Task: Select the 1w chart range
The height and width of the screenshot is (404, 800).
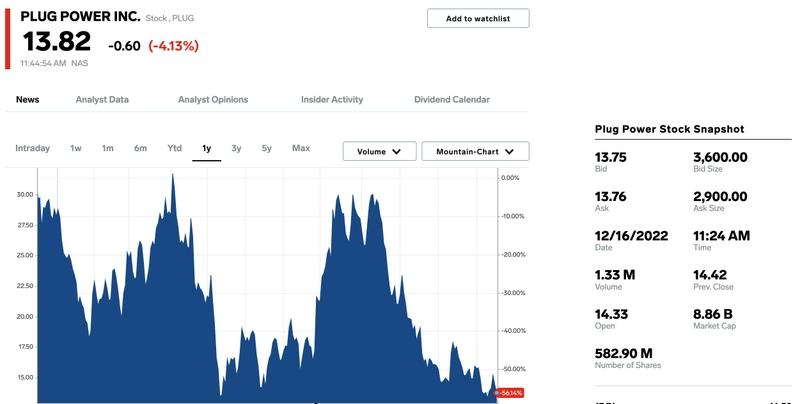Action: click(x=76, y=148)
